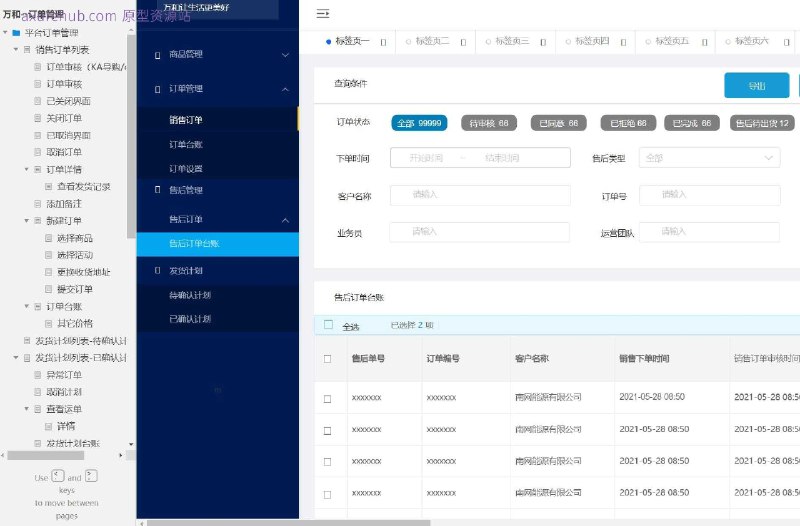
Task: Click the 售后管理 menu icon
Action: 158,190
